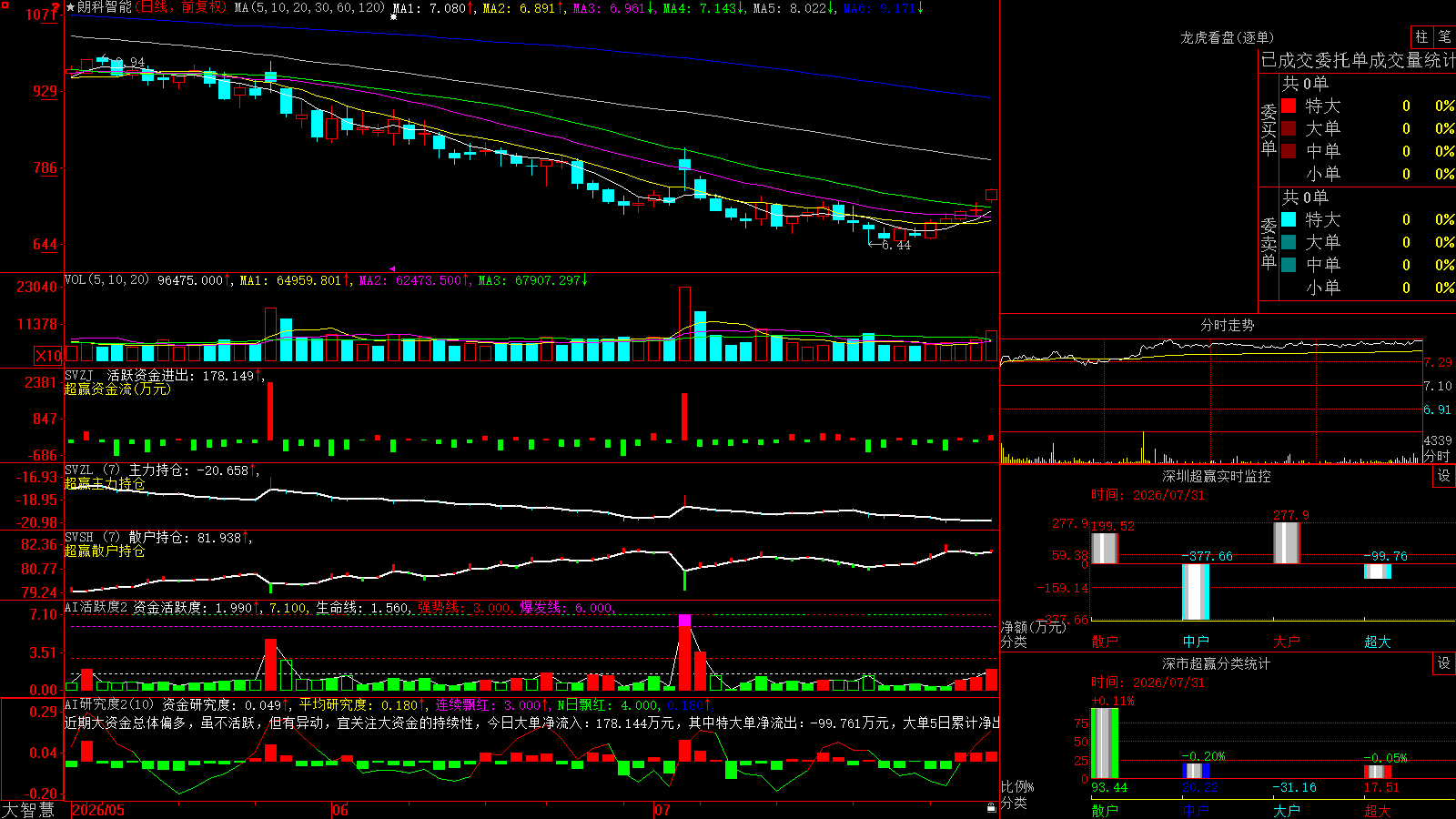Click the stock name 朗科智能
1456x819 pixels.
(x=104, y=7)
